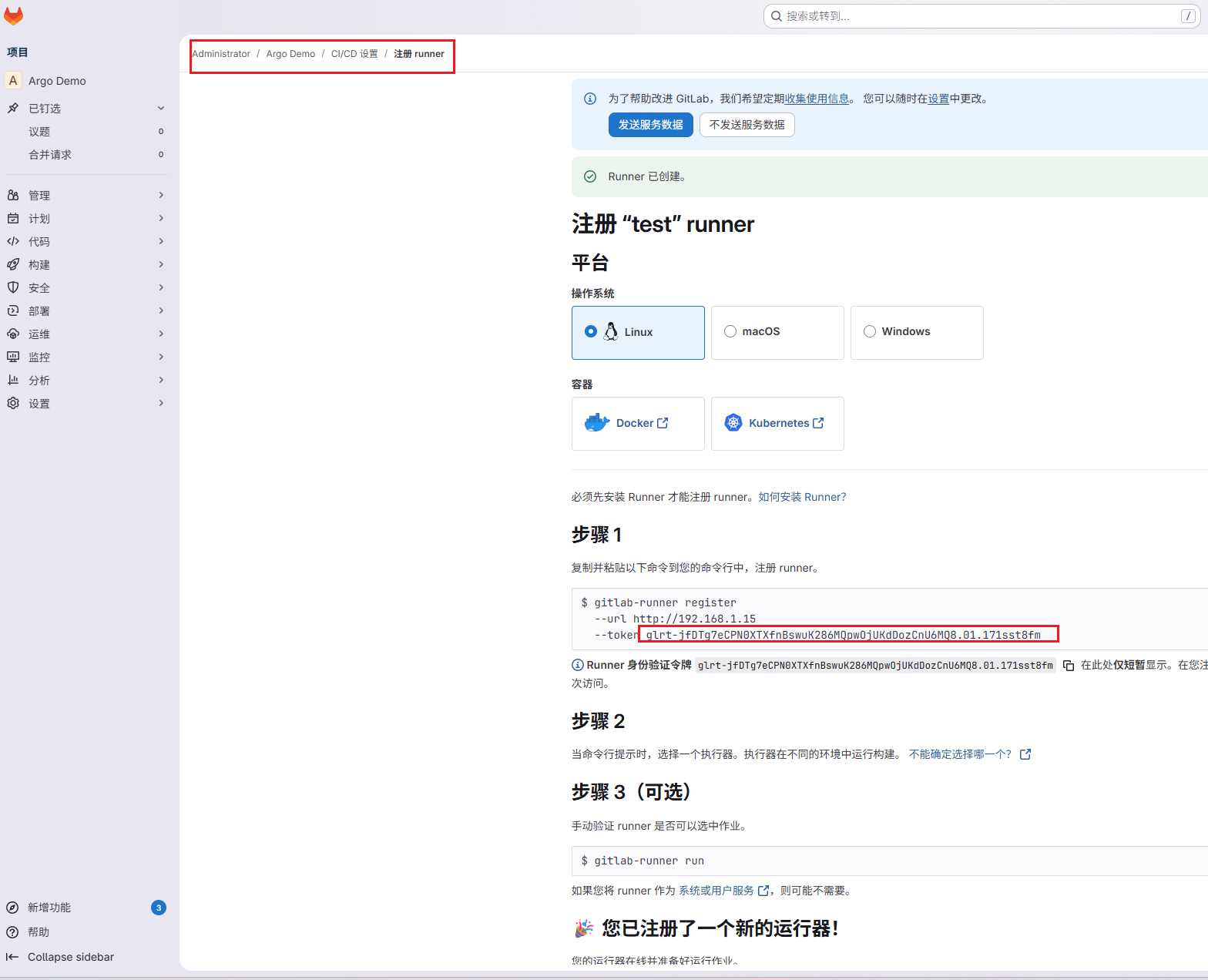
Task: Click the Linux penguin icon
Action: click(x=611, y=331)
